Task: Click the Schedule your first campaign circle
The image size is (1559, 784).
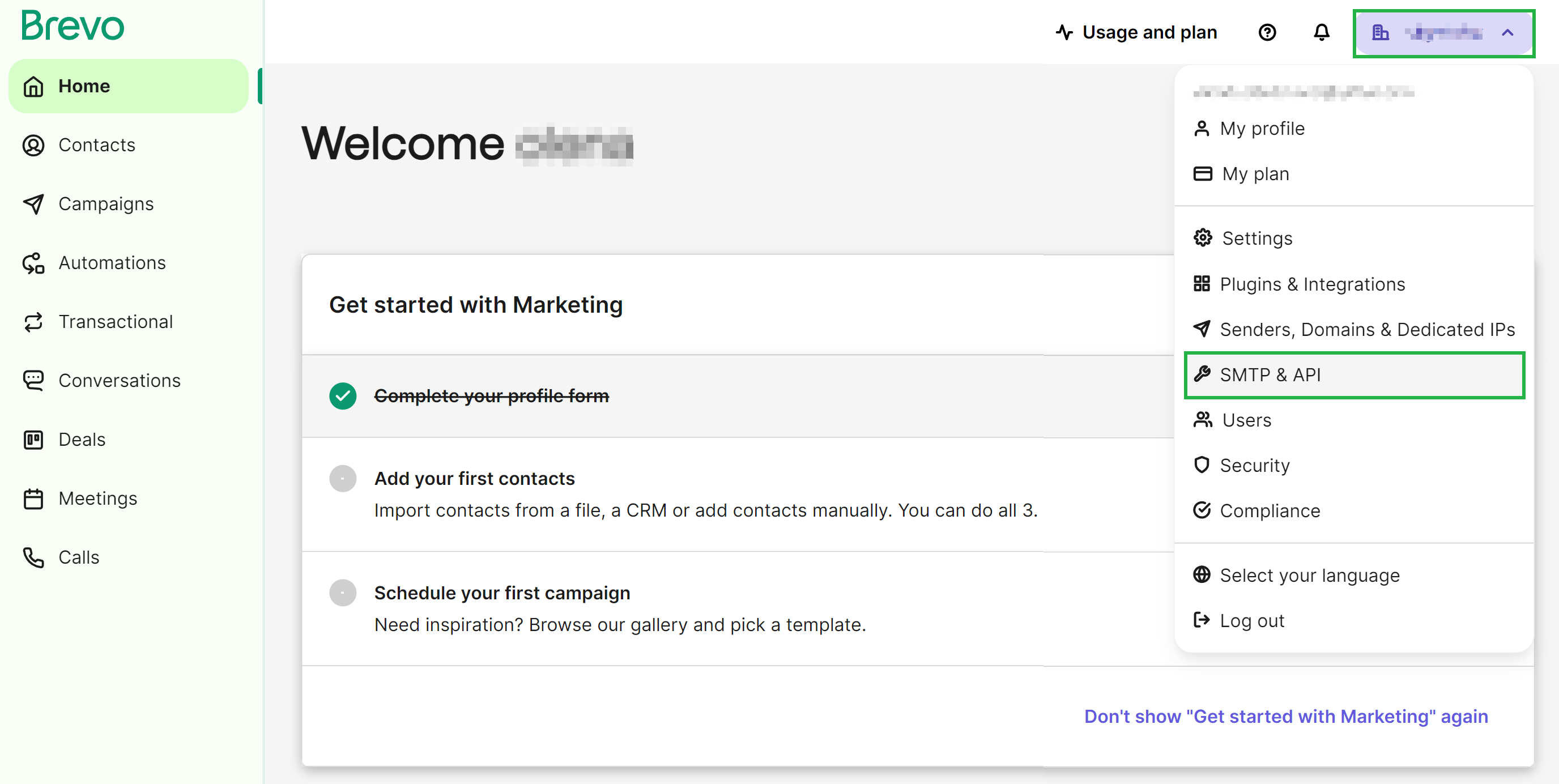Action: [x=343, y=593]
